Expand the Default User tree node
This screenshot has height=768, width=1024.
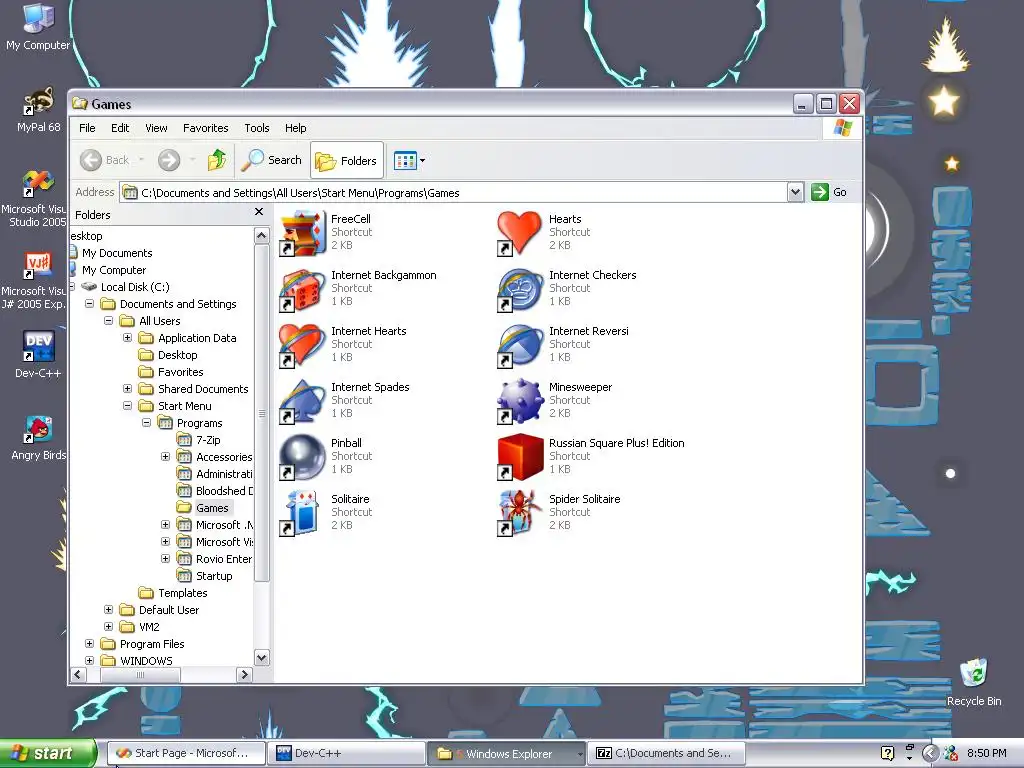click(108, 609)
